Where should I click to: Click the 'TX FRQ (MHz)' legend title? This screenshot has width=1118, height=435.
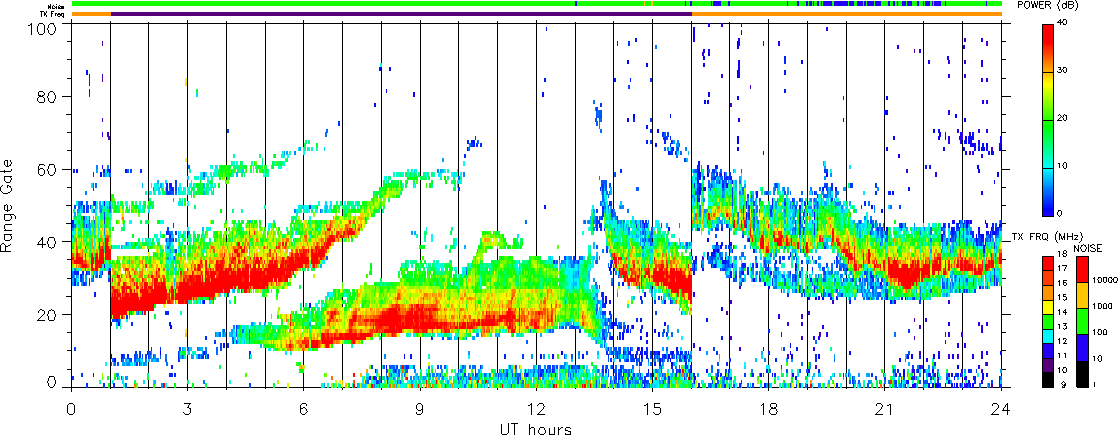coord(1047,237)
